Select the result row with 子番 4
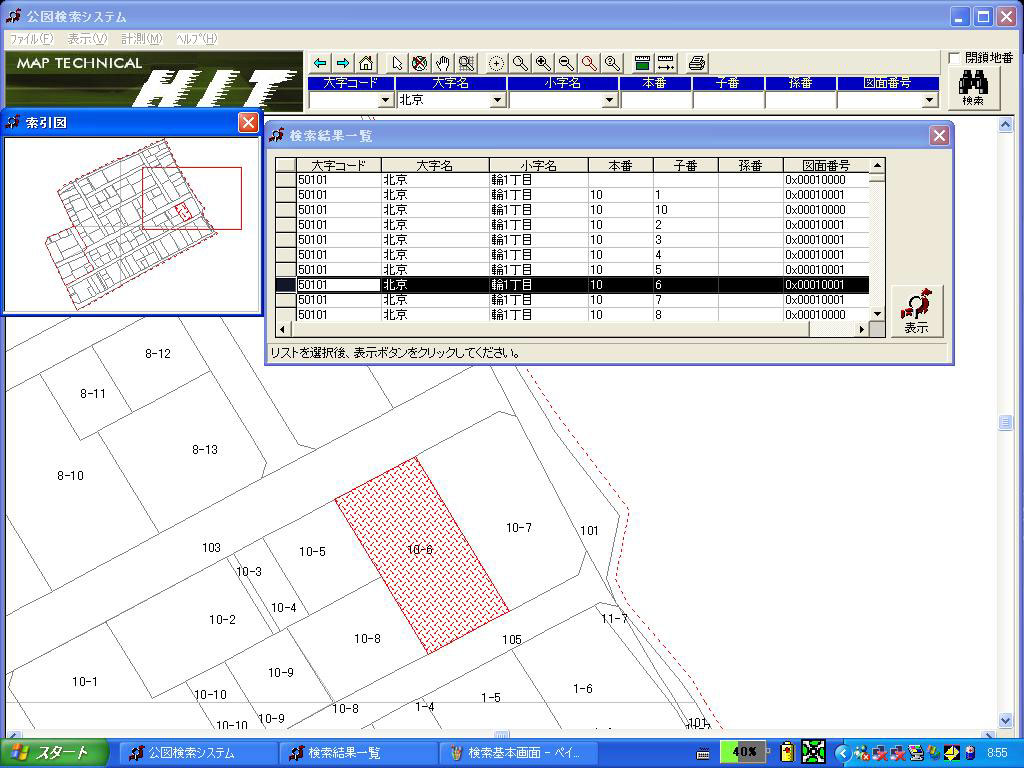The height and width of the screenshot is (768, 1024). (x=572, y=255)
